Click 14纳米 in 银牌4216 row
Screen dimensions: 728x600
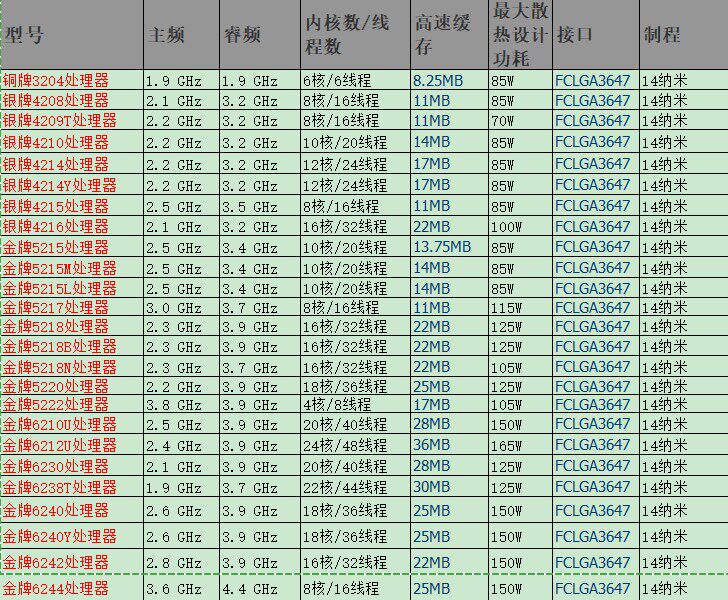[664, 227]
